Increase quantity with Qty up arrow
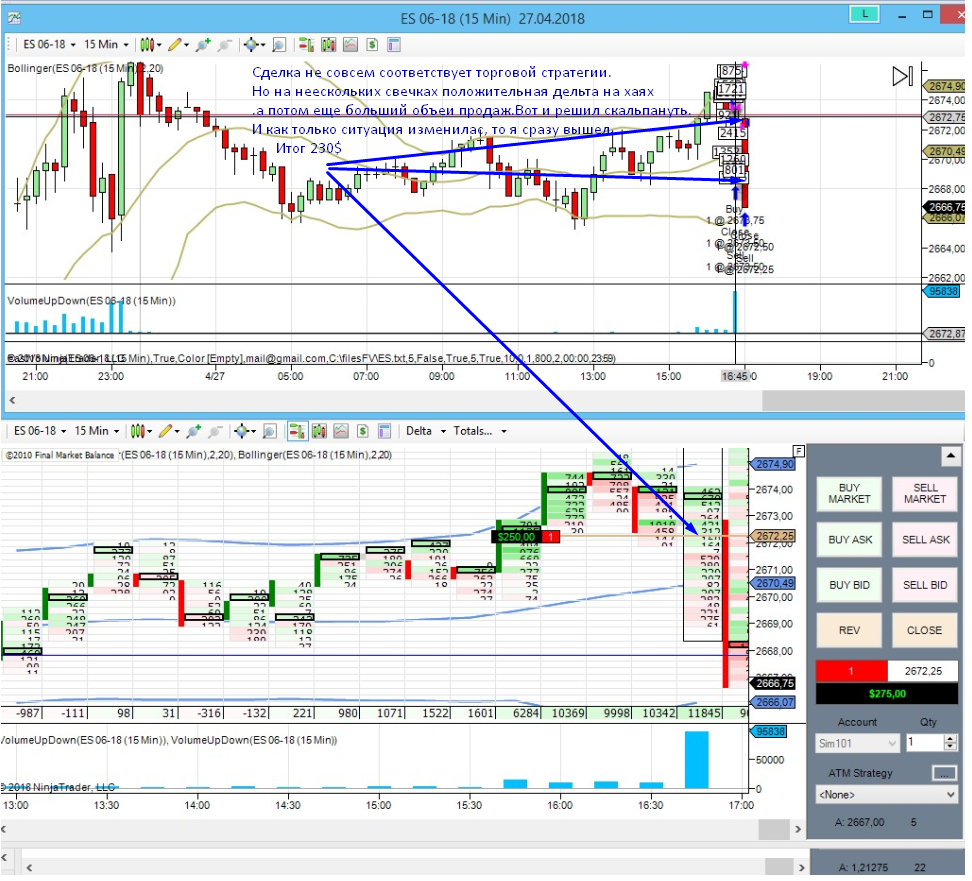 tap(950, 738)
